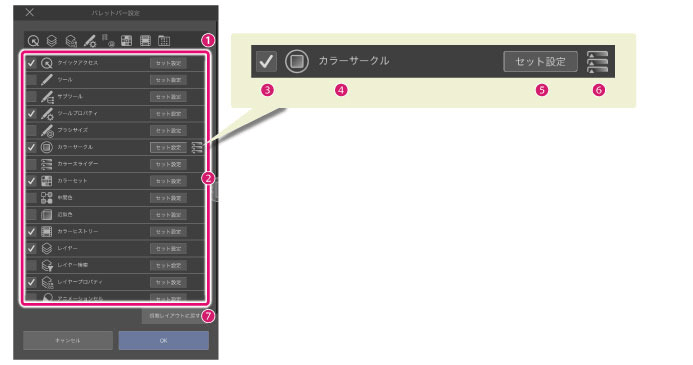
Task: Open セット設定 for カラースライダー row
Action: (x=168, y=164)
